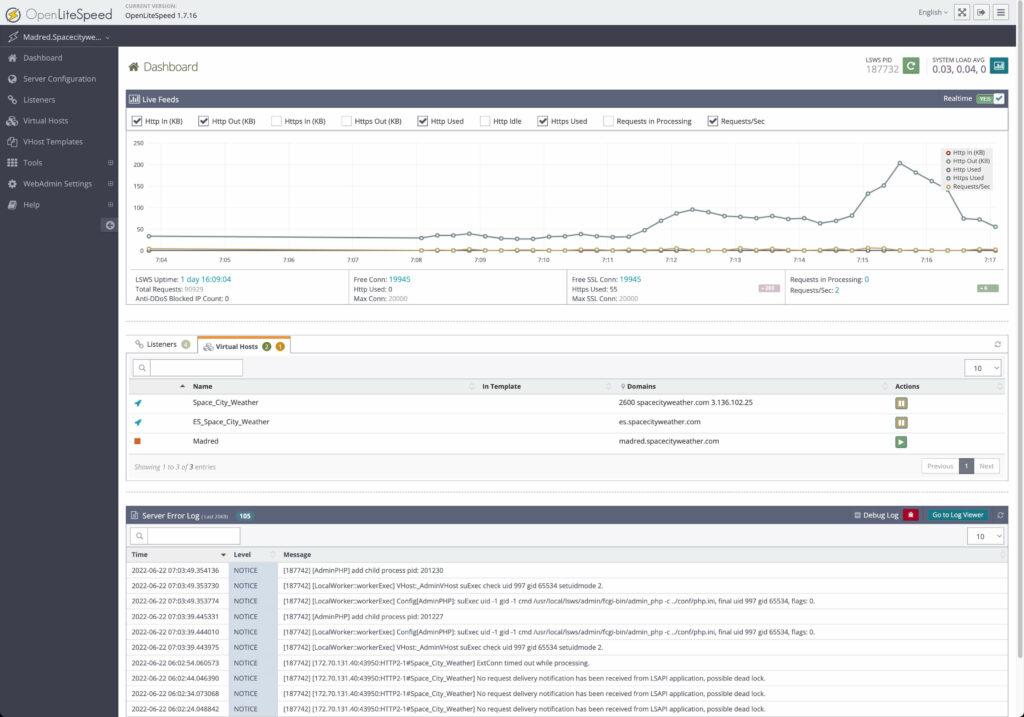This screenshot has width=1024, height=717.
Task: Enable the Https In (KB) checkbox
Action: (276, 121)
